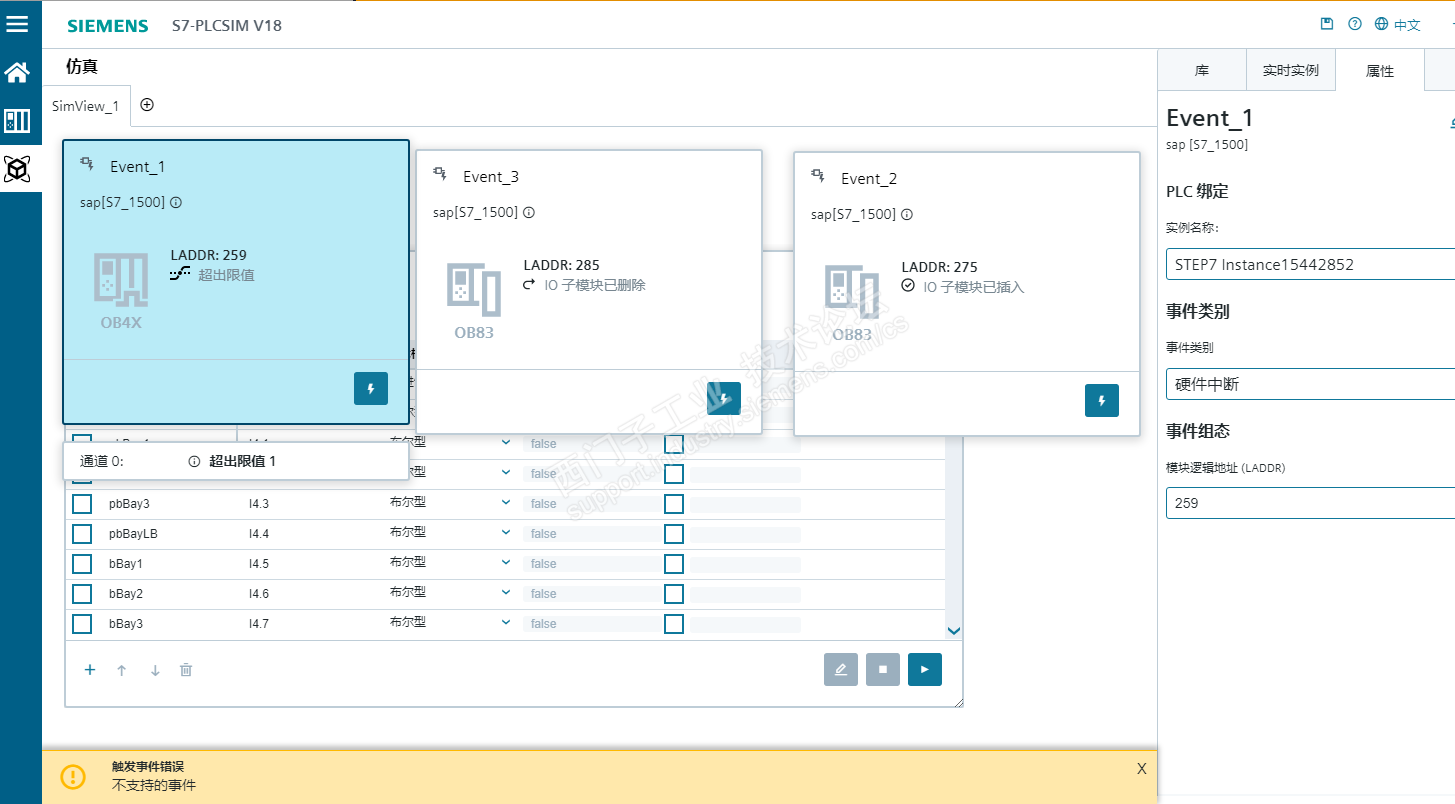
Task: Click the info icon beside sap[S7_1500] on Event_2
Action: pos(907,214)
